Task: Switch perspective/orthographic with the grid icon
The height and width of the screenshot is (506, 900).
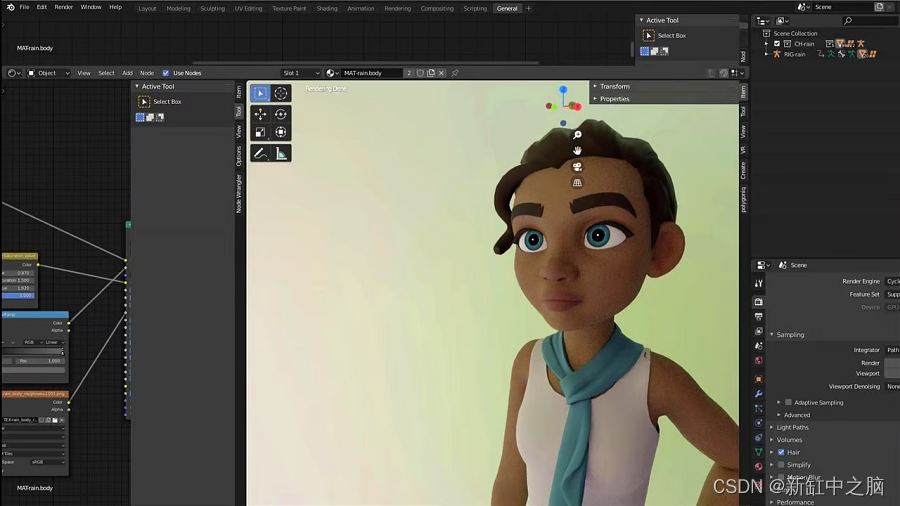Action: 577,182
